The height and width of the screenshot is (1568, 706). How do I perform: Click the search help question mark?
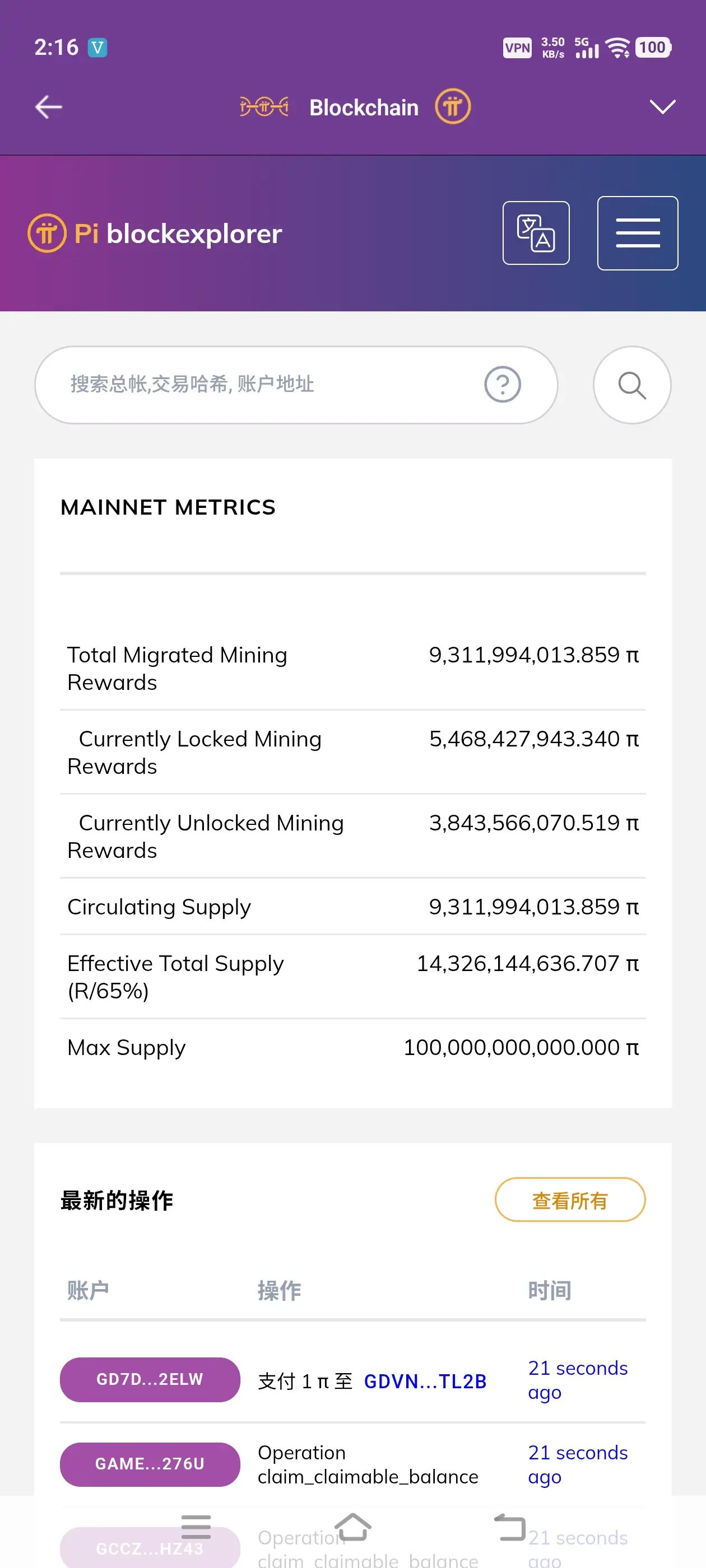coord(502,385)
